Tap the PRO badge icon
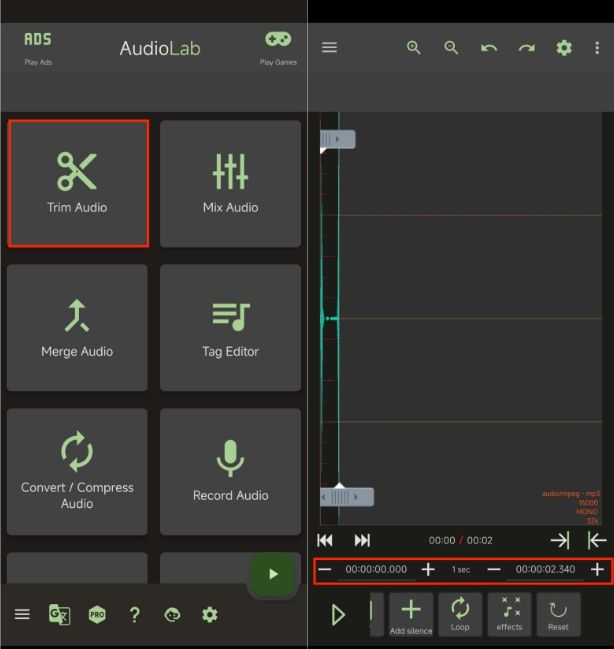Screen dimensions: 614x649 click(97, 614)
